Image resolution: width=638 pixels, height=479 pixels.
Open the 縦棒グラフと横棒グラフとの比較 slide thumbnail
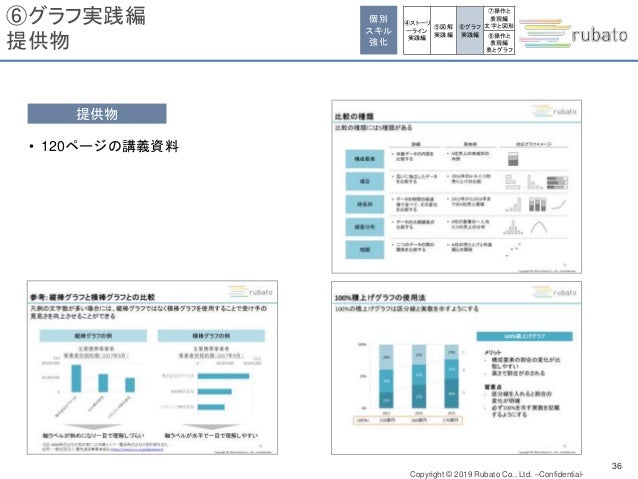click(153, 367)
